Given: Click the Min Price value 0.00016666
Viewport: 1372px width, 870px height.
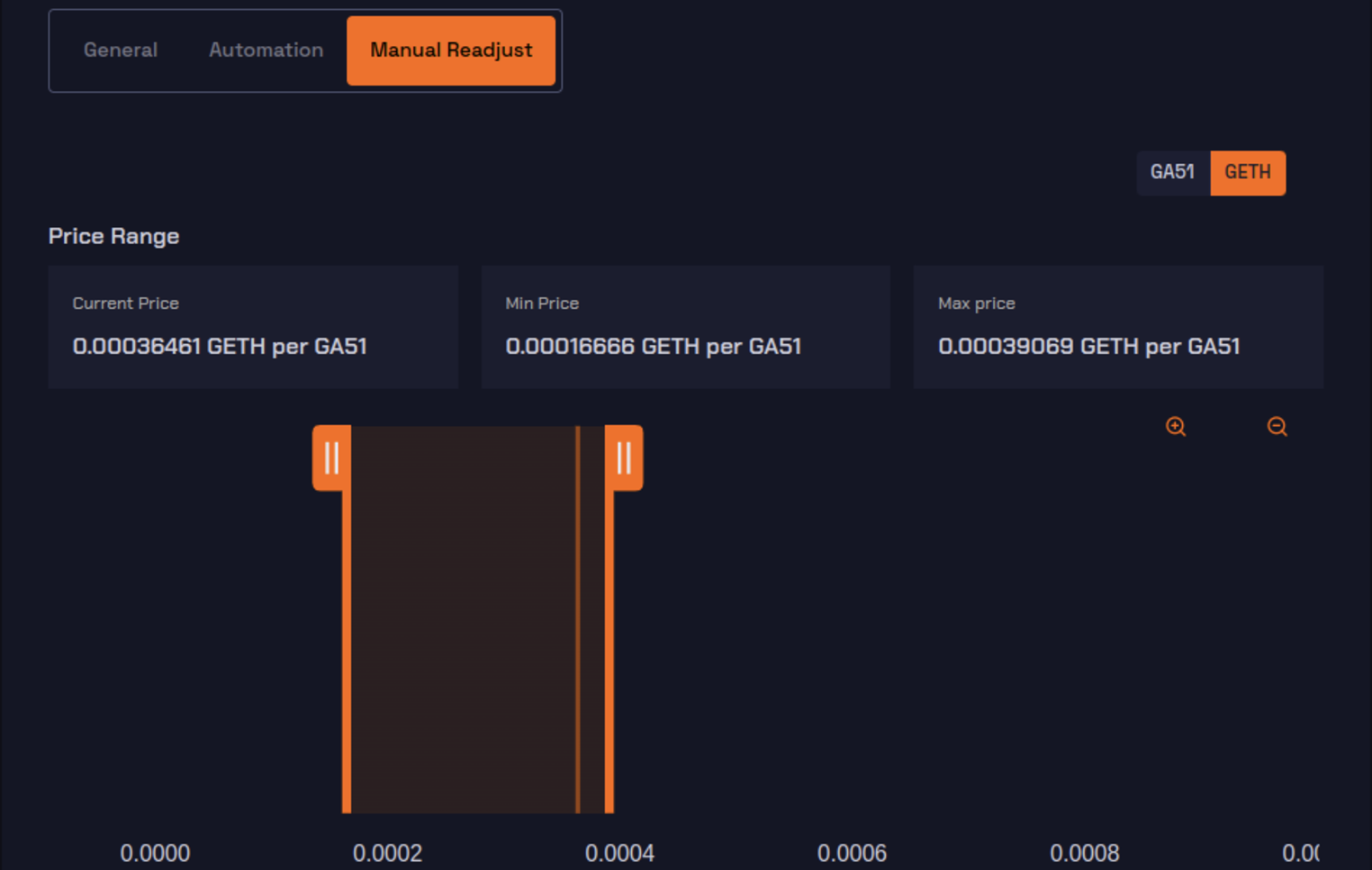Looking at the screenshot, I should [653, 347].
